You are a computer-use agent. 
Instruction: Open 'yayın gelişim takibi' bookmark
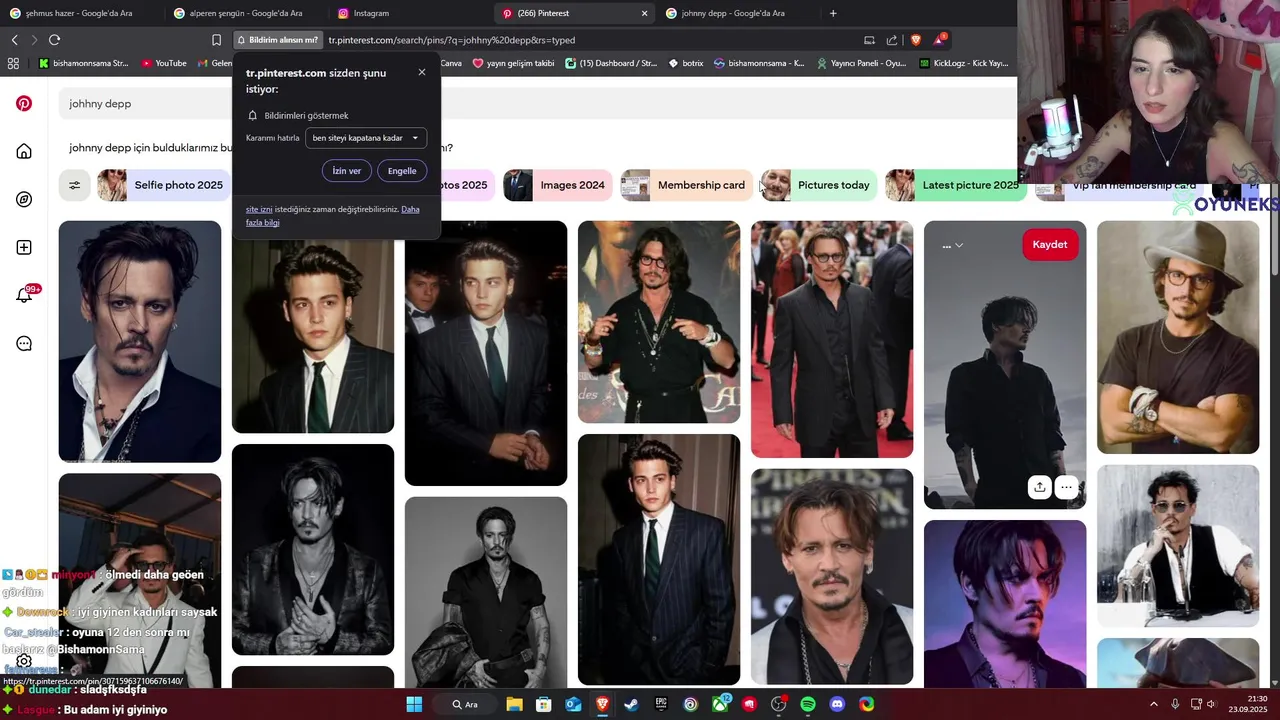pos(513,63)
